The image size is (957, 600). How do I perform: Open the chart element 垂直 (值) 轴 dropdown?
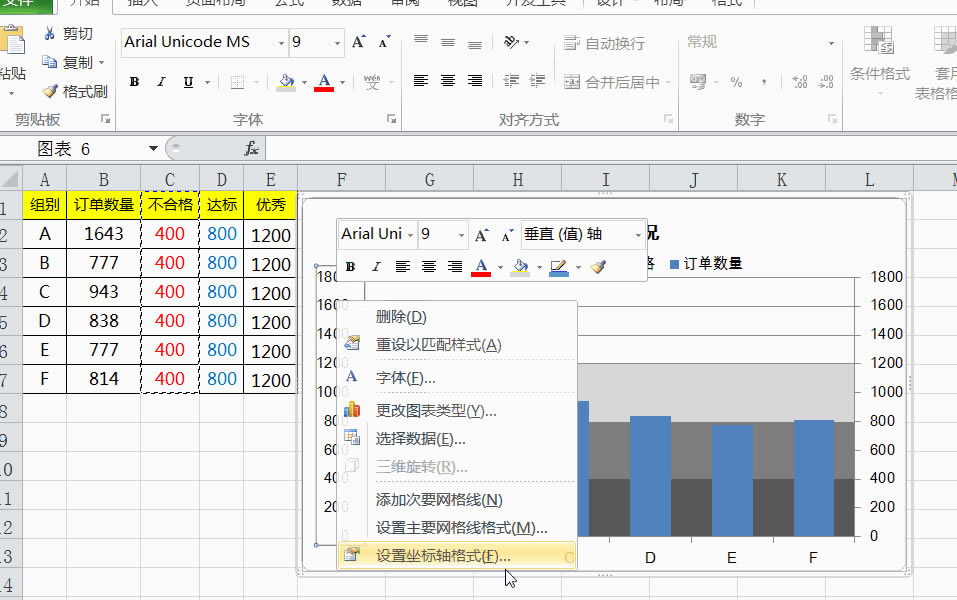tap(638, 234)
